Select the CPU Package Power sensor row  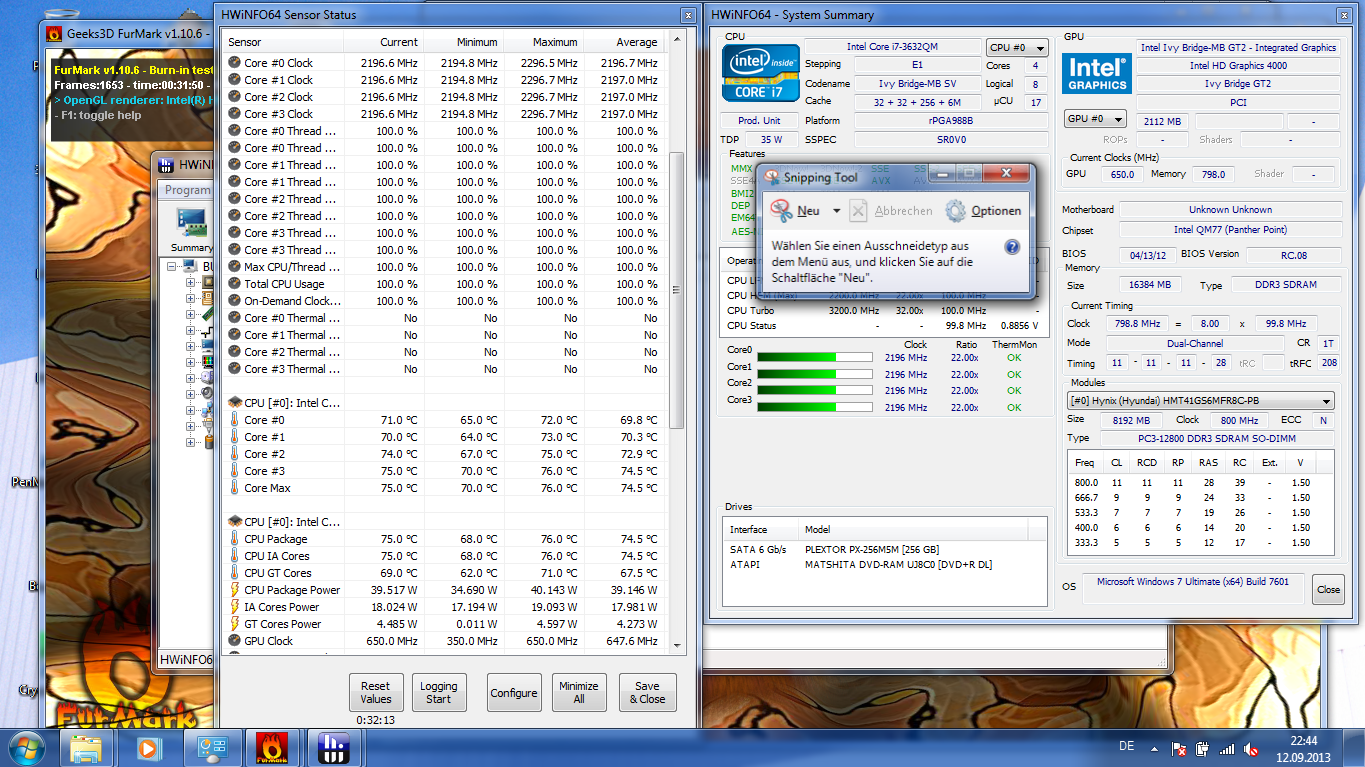click(x=444, y=590)
